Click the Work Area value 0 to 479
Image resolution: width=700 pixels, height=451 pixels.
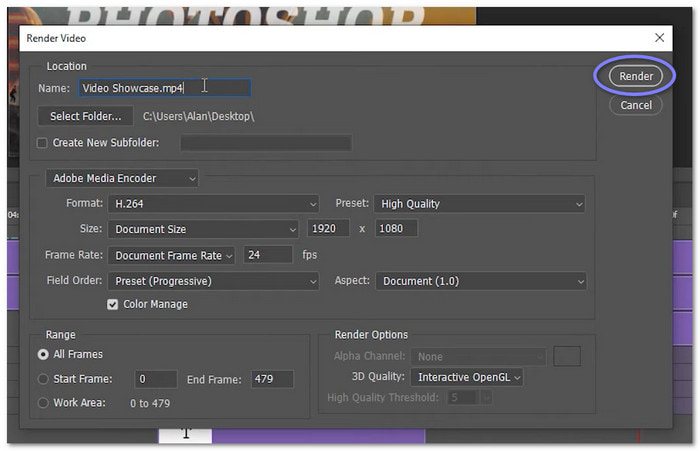[150, 404]
